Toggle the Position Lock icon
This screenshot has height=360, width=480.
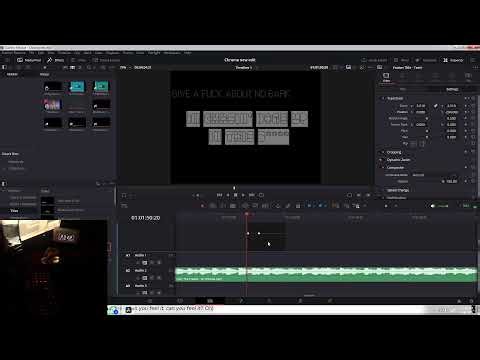(298, 206)
